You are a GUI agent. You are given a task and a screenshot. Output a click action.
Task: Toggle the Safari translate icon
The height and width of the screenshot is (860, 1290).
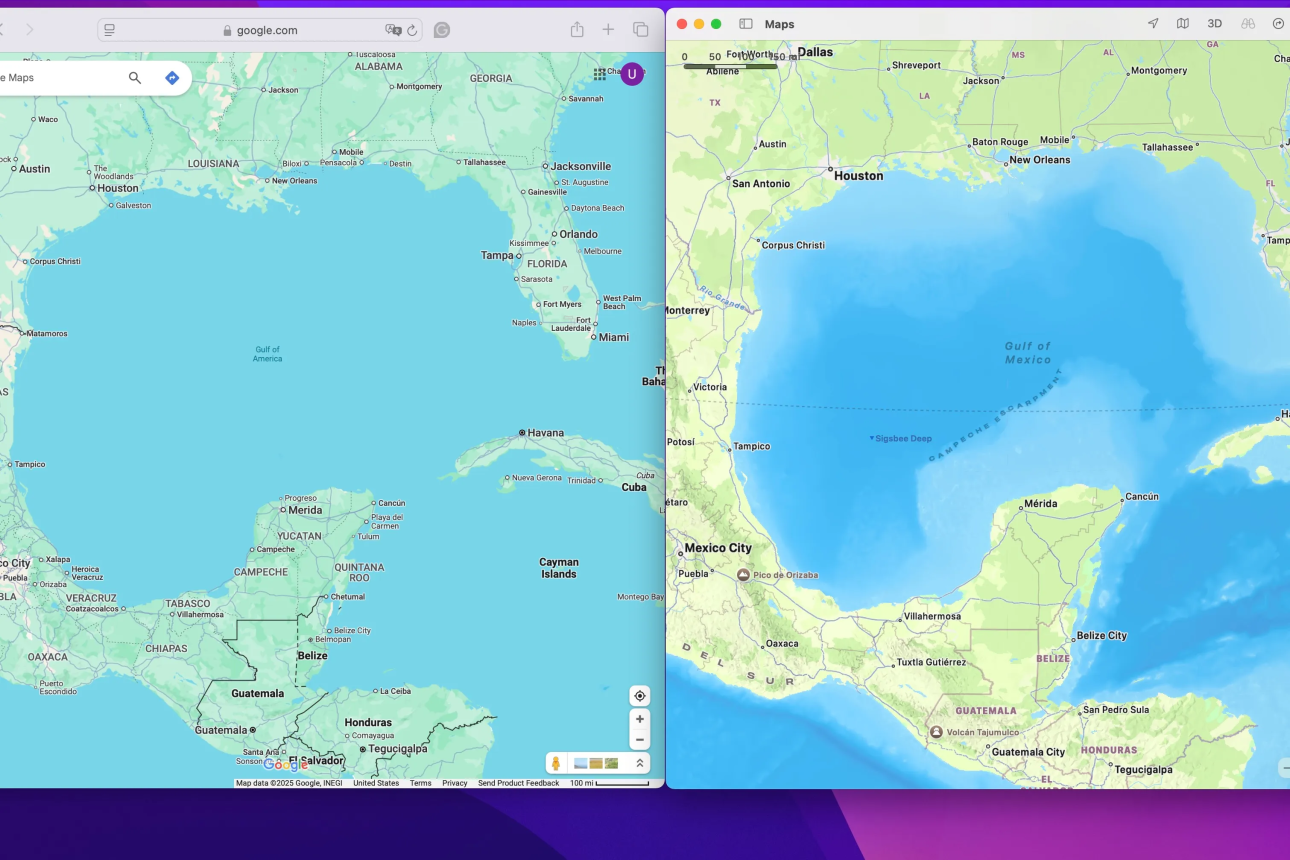pos(393,30)
